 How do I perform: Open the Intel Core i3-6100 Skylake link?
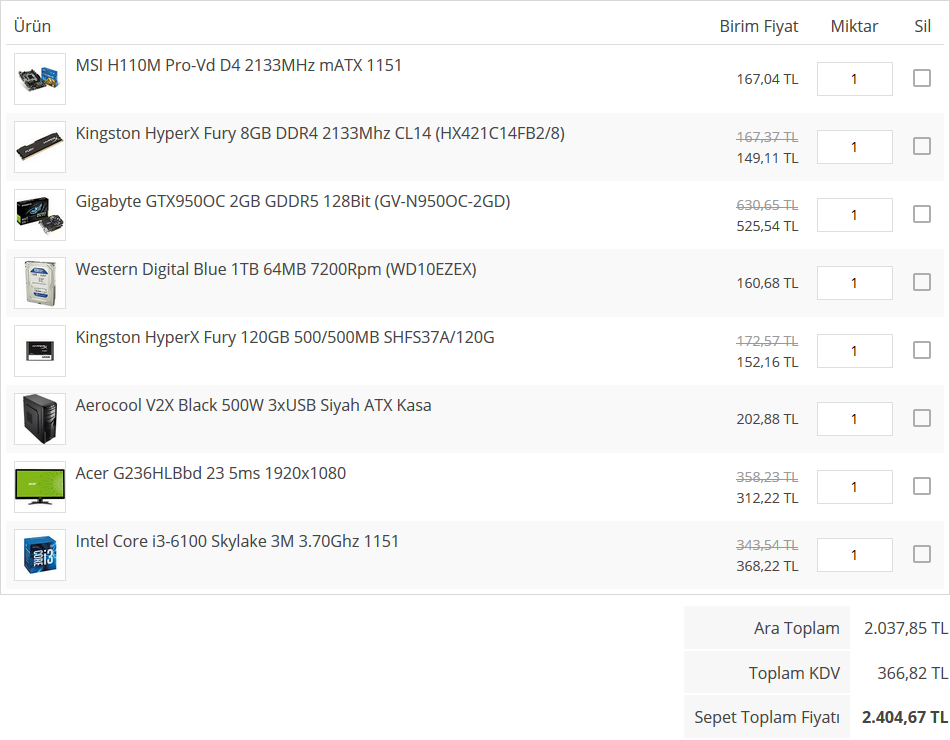click(237, 542)
